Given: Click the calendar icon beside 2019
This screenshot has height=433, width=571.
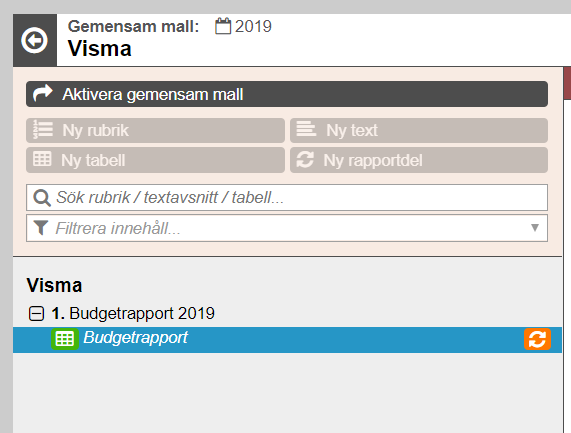Looking at the screenshot, I should pyautogui.click(x=223, y=26).
